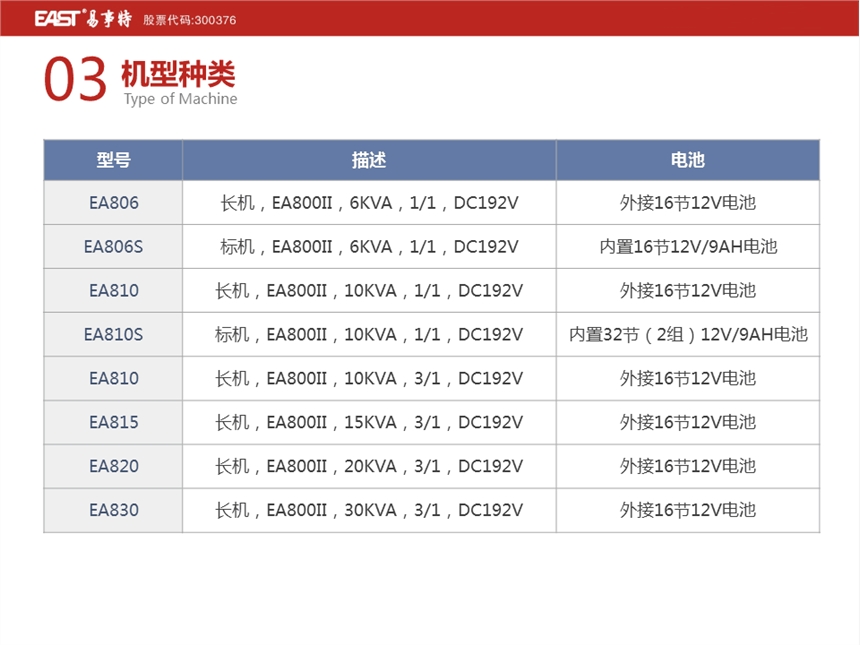Screen dimensions: 860x645
Task: Click description 长机，EA800II，10KVA，3/1，DC192V
Action: pyautogui.click(x=369, y=378)
